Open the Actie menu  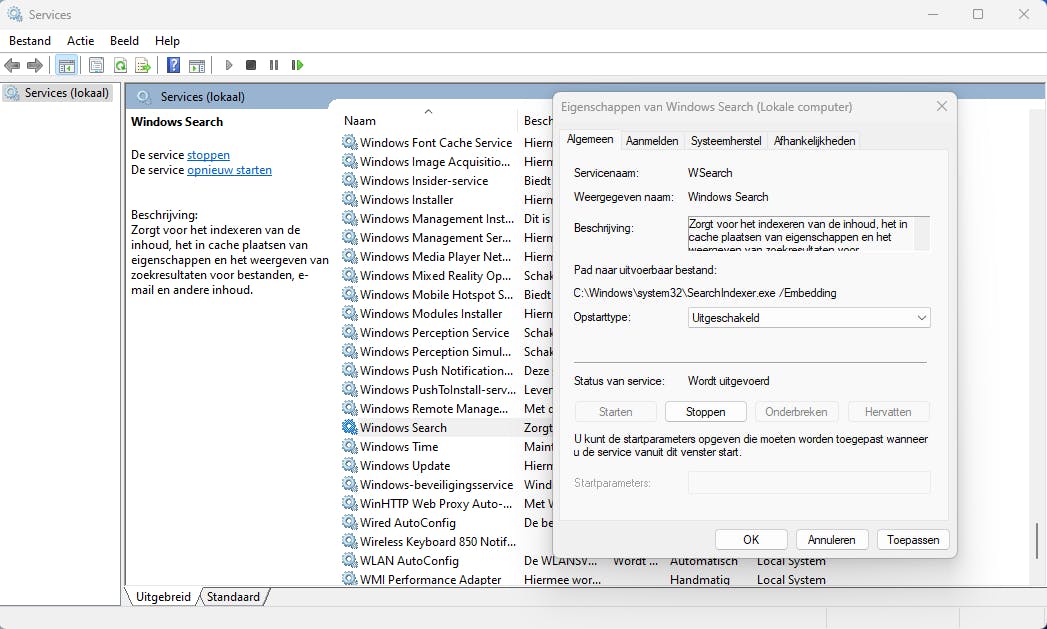(80, 41)
